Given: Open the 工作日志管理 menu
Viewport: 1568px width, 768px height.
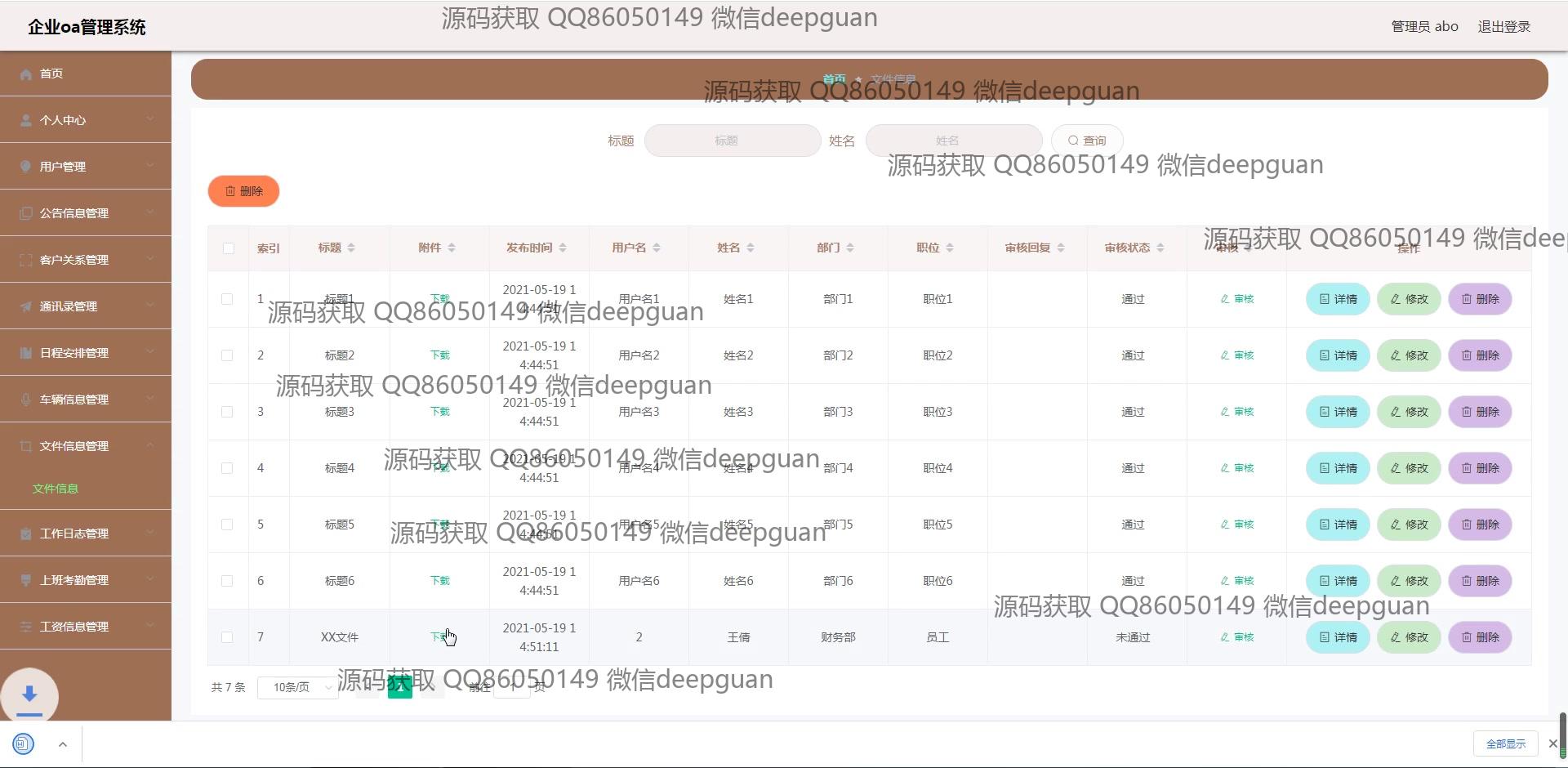Looking at the screenshot, I should click(86, 534).
